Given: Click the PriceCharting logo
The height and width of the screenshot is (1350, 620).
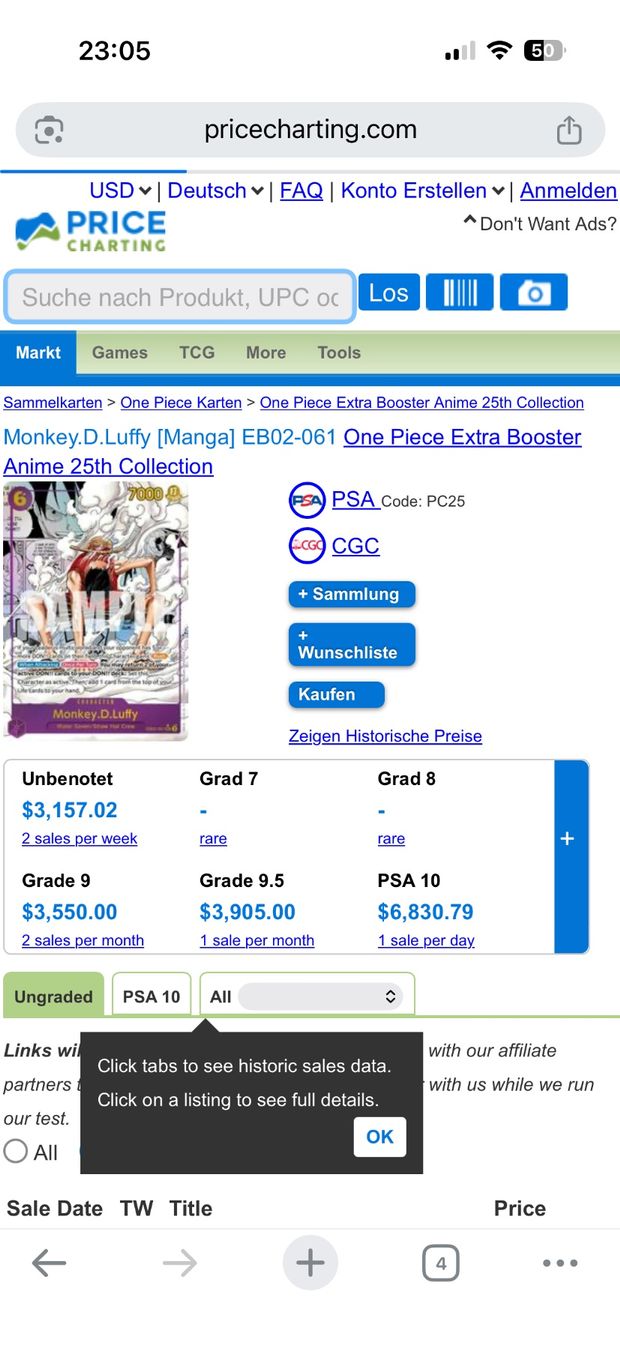Looking at the screenshot, I should pos(91,231).
